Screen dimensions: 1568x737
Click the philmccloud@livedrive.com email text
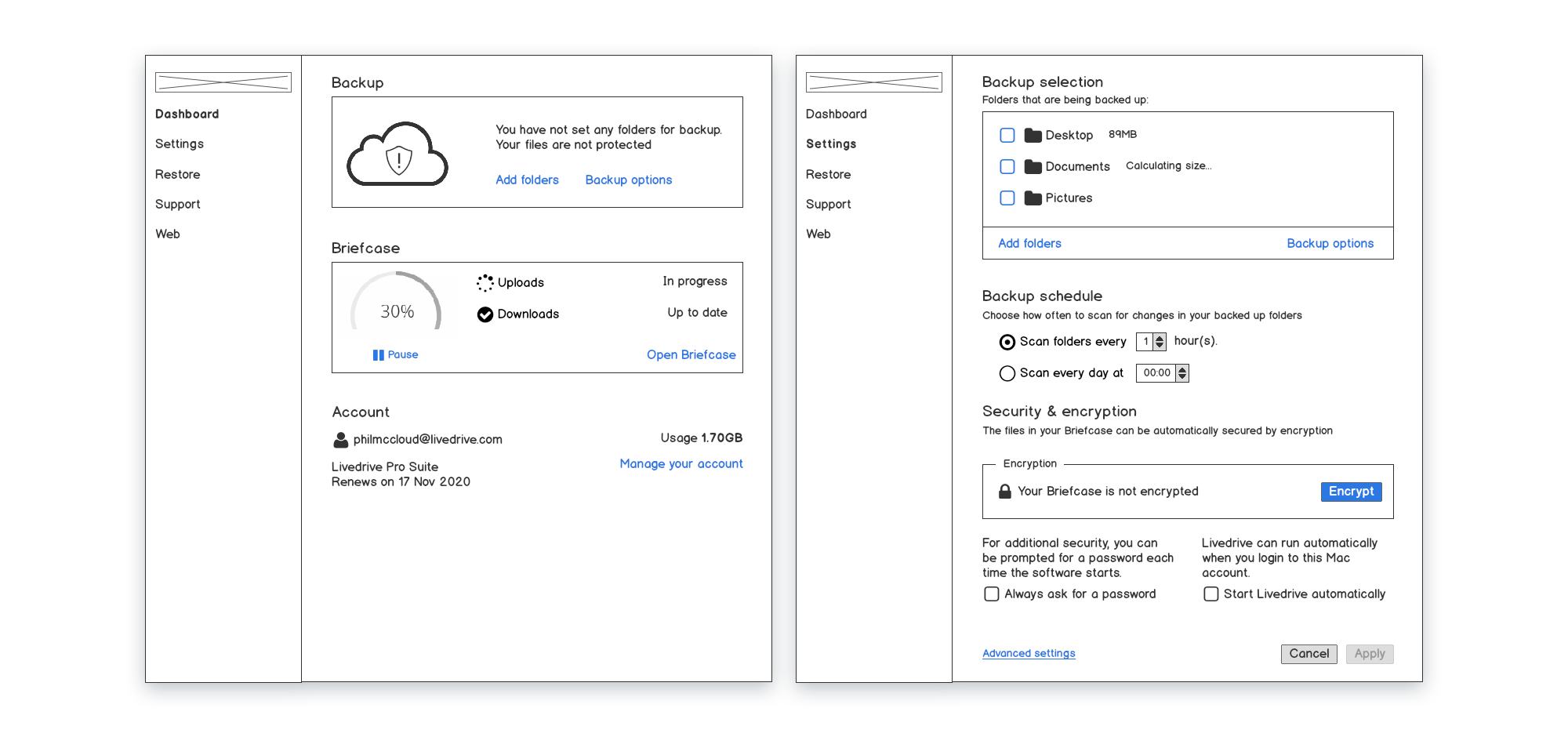[x=428, y=440]
